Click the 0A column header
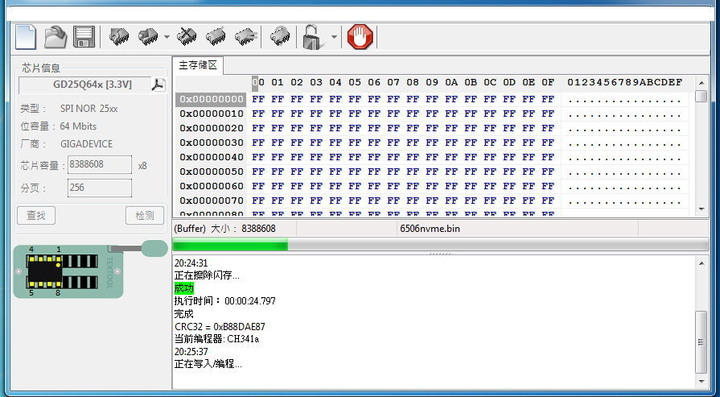This screenshot has height=397, width=720. 451,83
